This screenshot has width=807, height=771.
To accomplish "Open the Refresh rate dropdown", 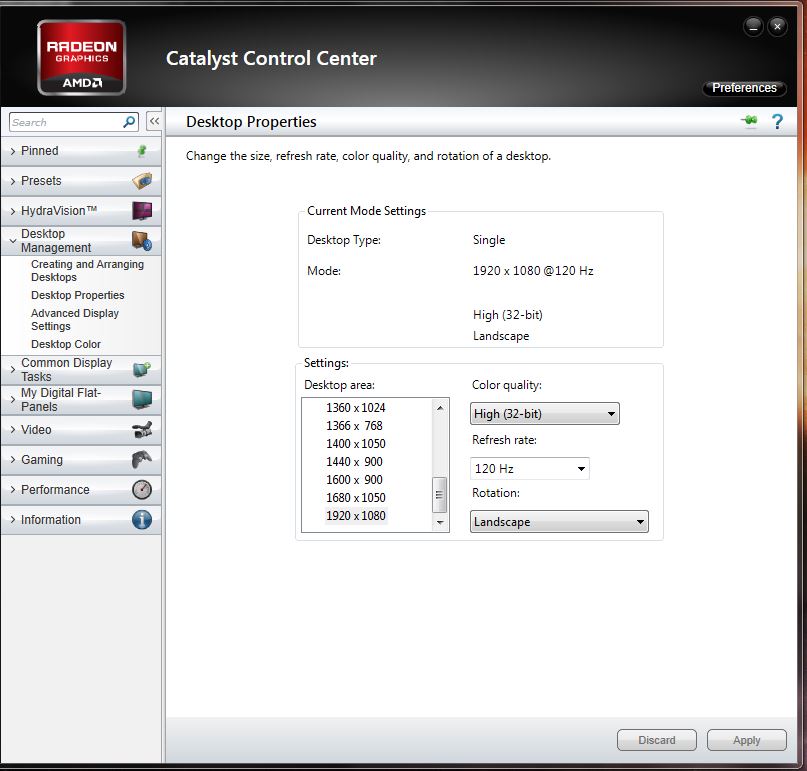I will [x=530, y=468].
